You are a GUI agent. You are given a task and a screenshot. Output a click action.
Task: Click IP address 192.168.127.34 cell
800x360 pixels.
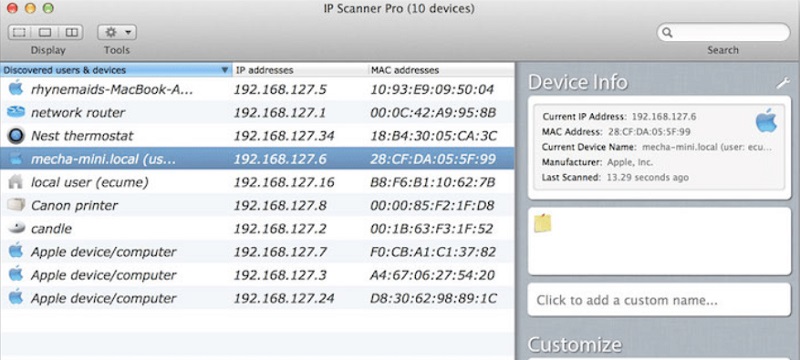coord(284,136)
